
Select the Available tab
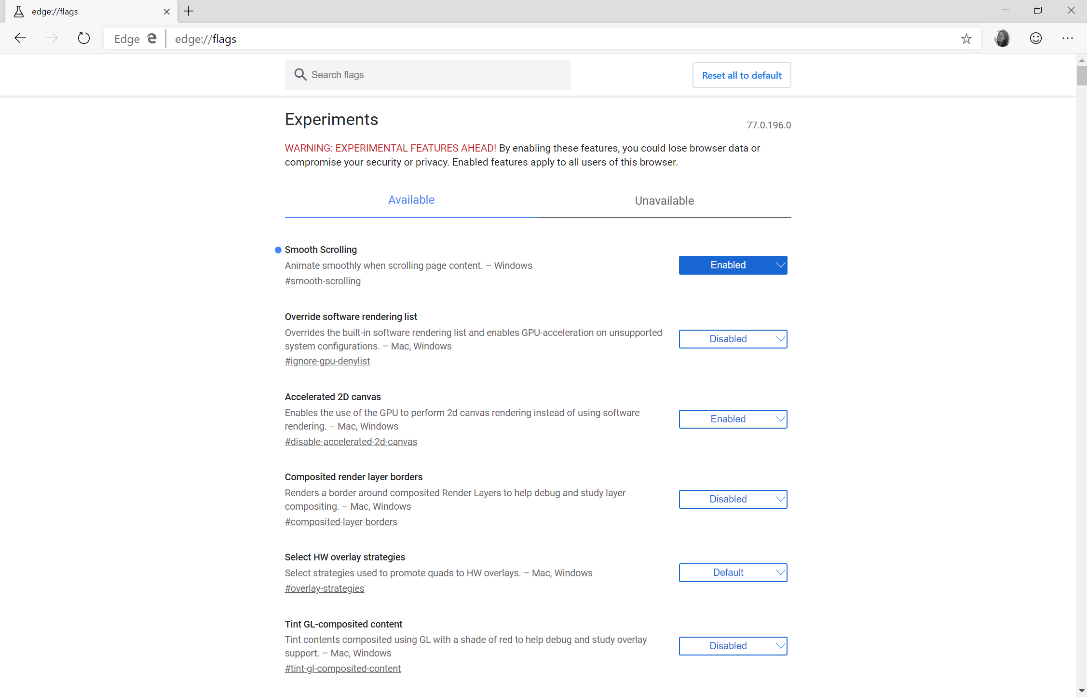pyautogui.click(x=411, y=200)
